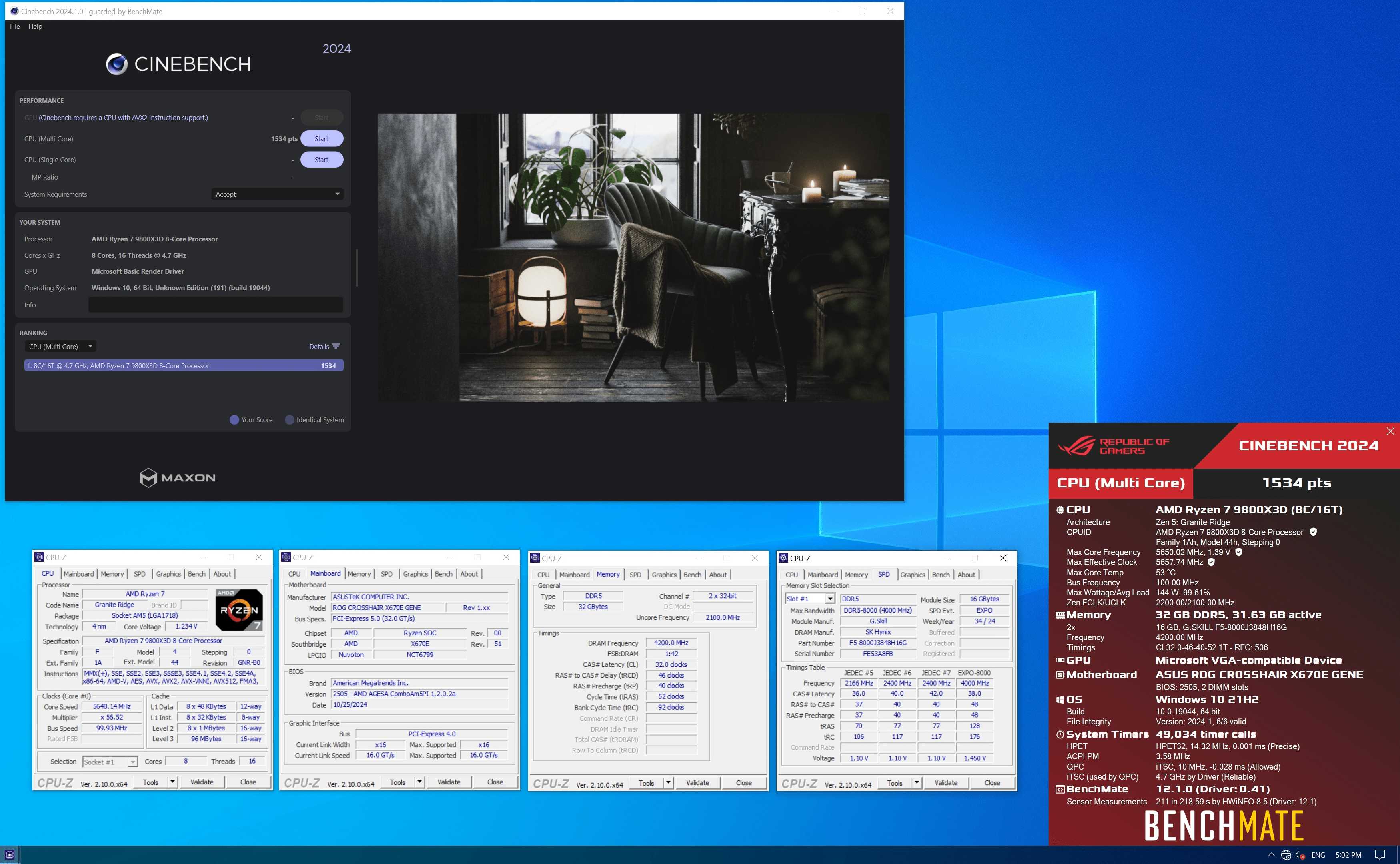The width and height of the screenshot is (1400, 864).
Task: Open the Help menu in Cinebench
Action: tap(36, 26)
